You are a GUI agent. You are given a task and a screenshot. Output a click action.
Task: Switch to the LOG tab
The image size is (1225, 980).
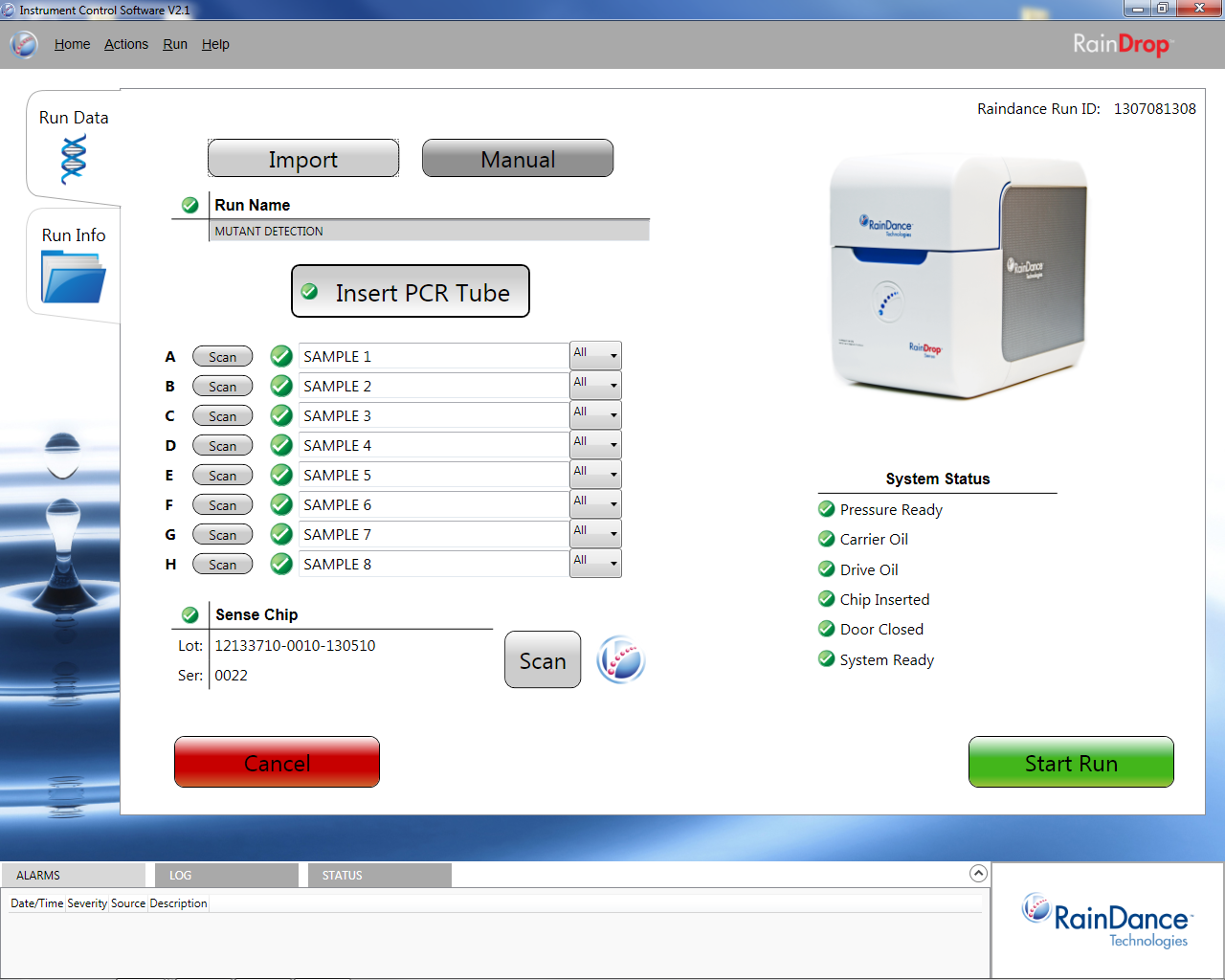pyautogui.click(x=227, y=875)
